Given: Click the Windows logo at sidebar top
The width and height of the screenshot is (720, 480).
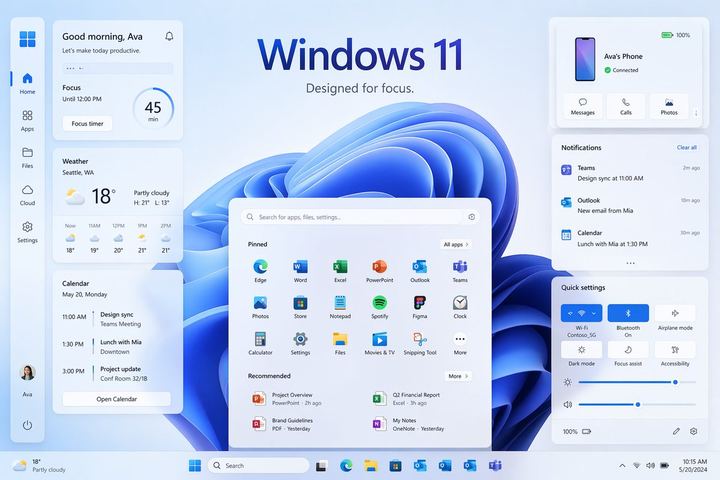Looking at the screenshot, I should pyautogui.click(x=27, y=39).
